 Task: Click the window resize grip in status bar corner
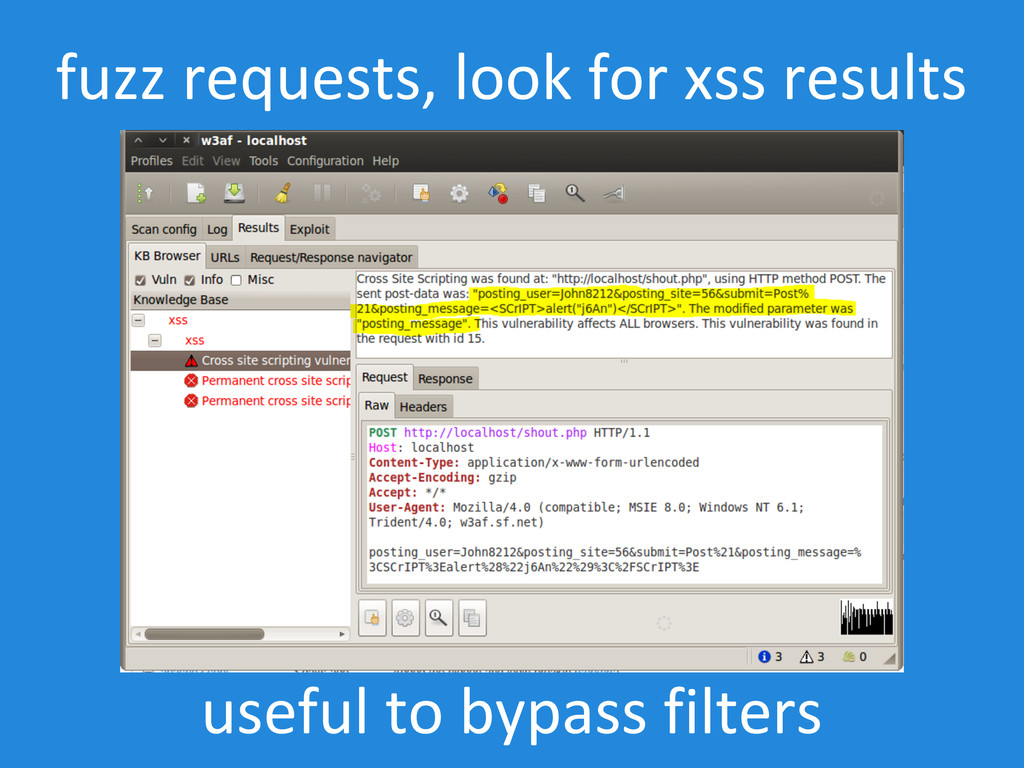(x=889, y=658)
